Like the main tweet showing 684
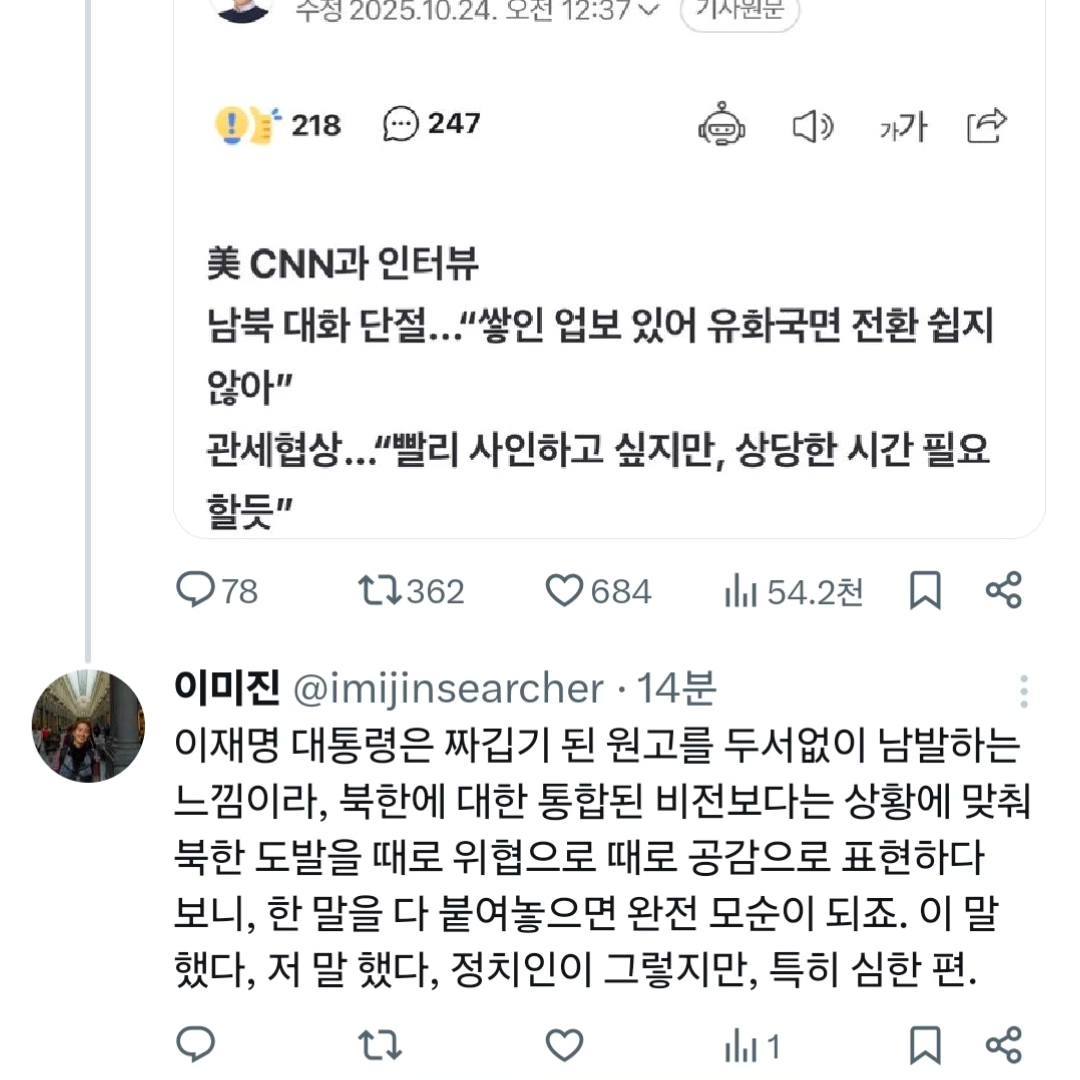The height and width of the screenshot is (1080, 1080). [x=568, y=591]
